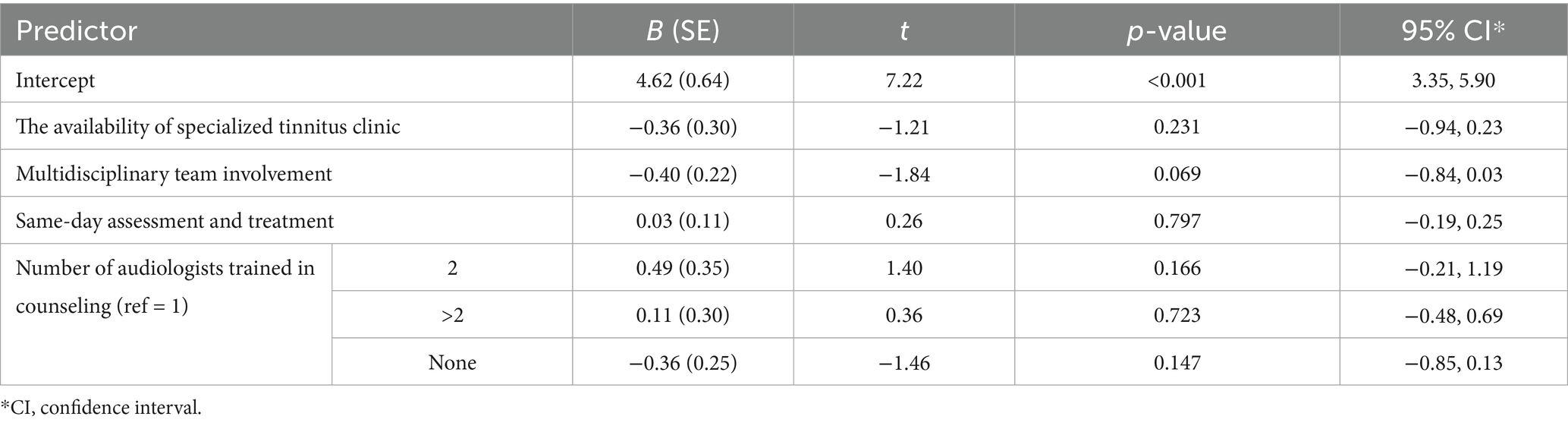Screen dimensions: 1568x426
Task: Click the specialized tinnitus clinic predictor
Action: tap(208, 127)
